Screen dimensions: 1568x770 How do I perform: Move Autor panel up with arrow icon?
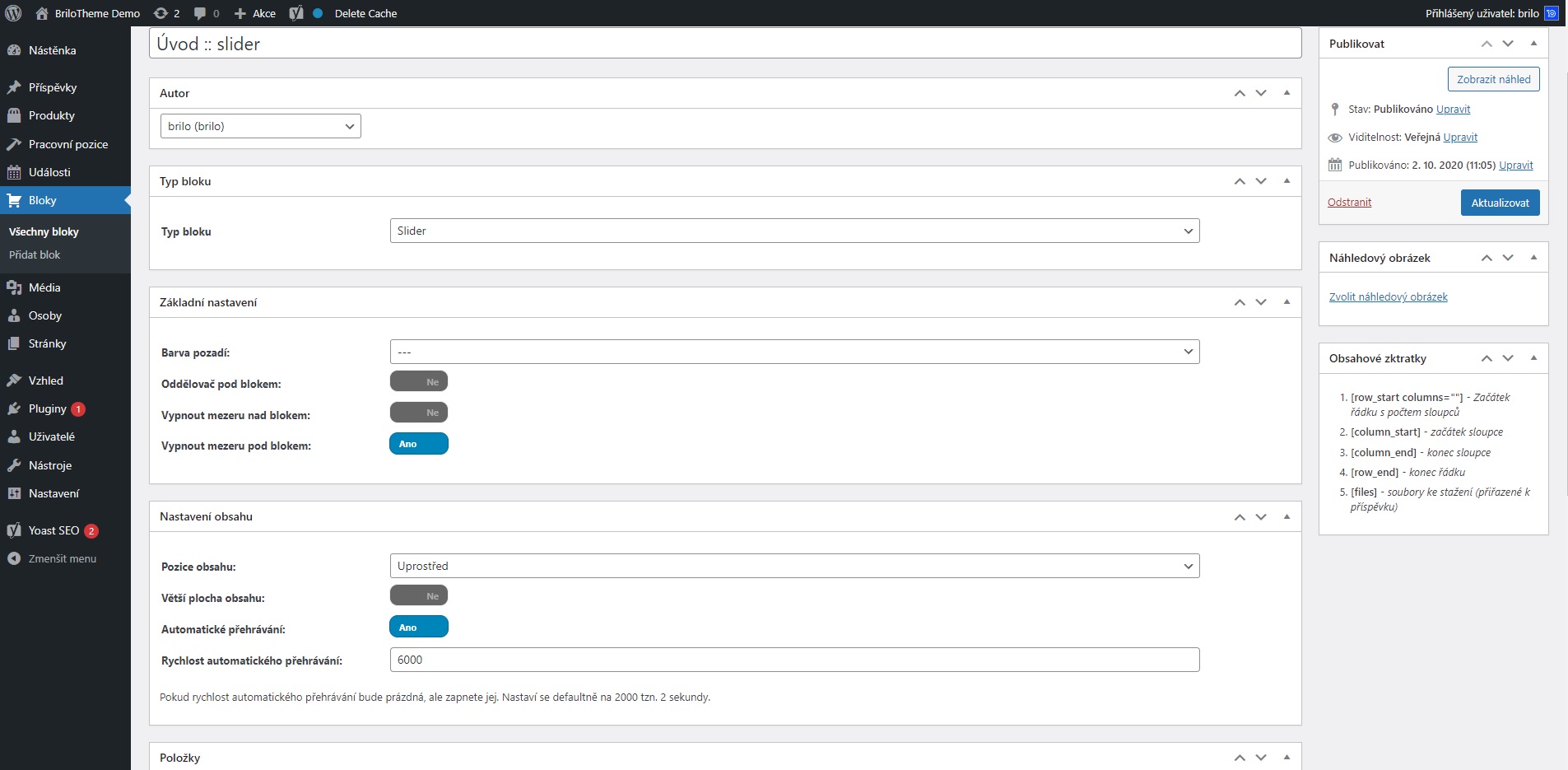click(1240, 93)
